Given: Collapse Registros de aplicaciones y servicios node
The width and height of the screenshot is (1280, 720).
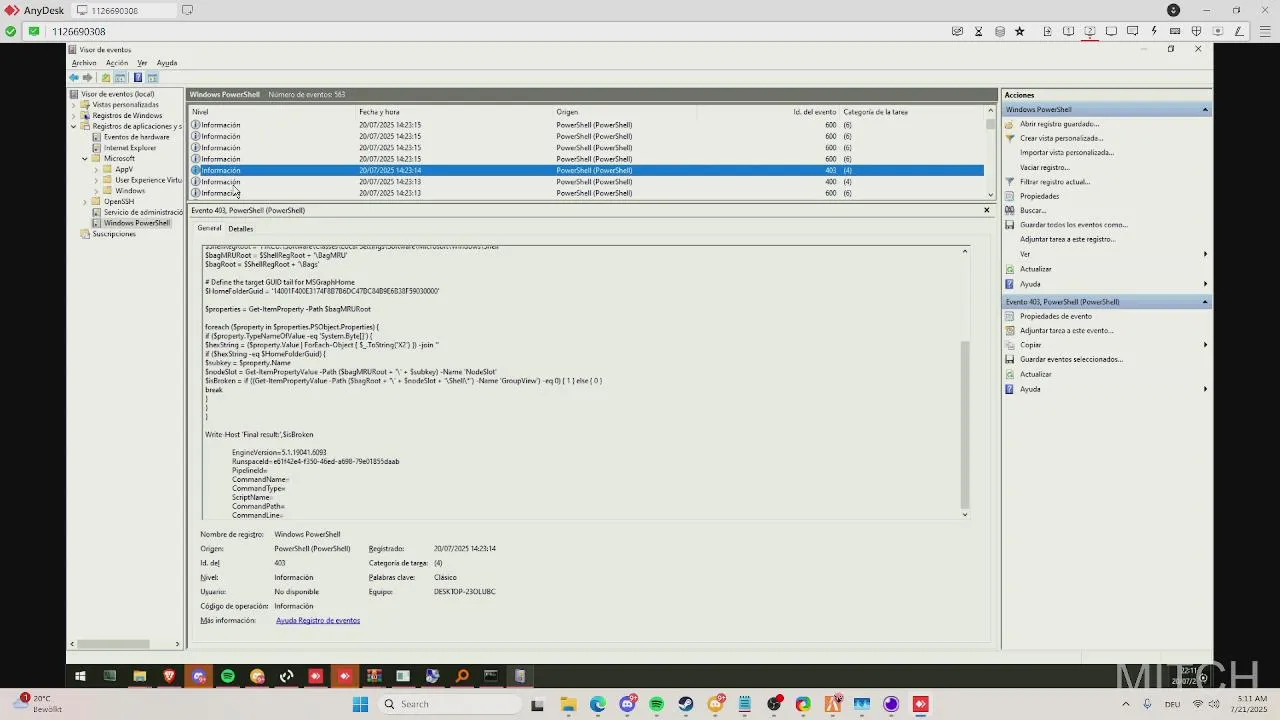Looking at the screenshot, I should coord(74,127).
